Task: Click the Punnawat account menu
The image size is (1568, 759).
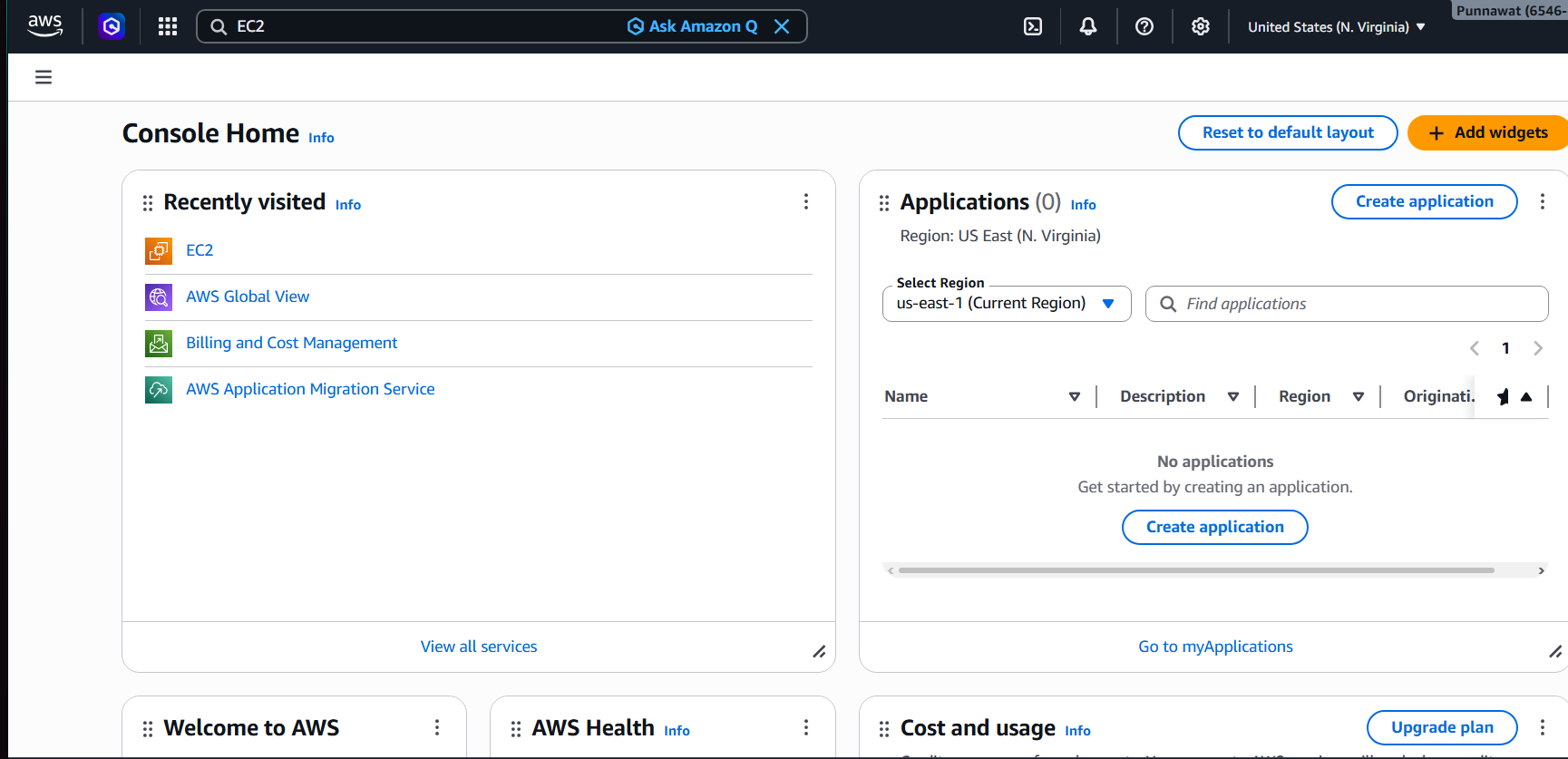Action: pos(1510,10)
